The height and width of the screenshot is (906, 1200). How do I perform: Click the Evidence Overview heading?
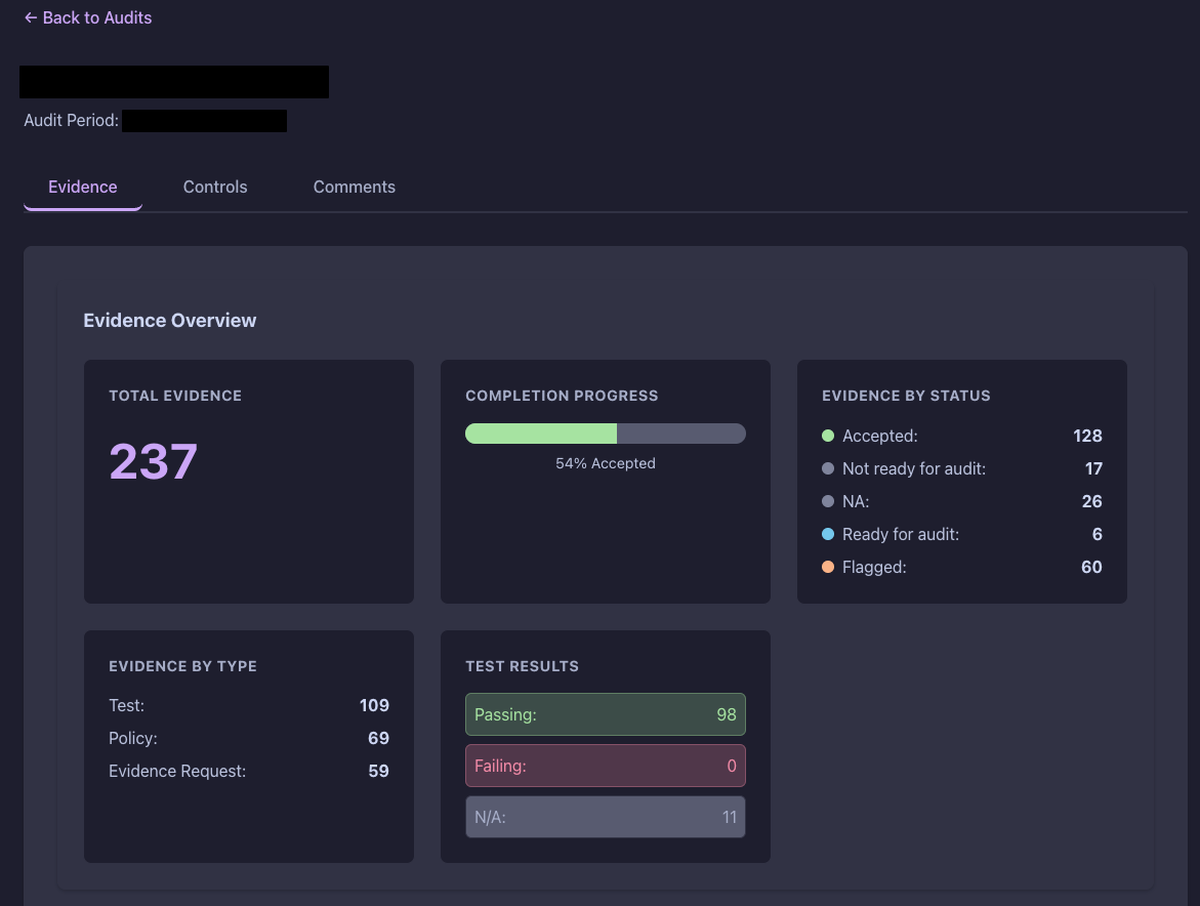tap(169, 320)
